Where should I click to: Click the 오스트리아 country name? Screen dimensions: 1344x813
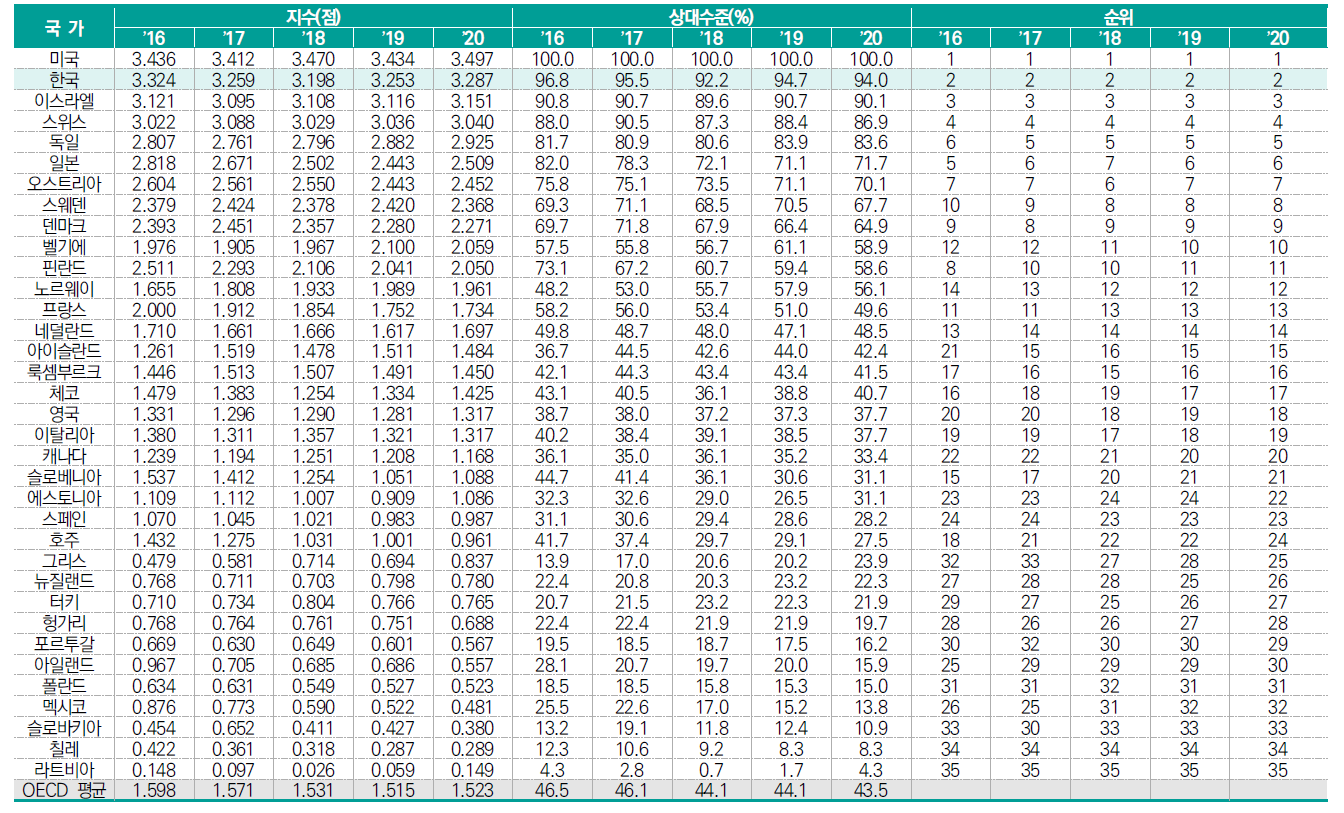pyautogui.click(x=64, y=184)
